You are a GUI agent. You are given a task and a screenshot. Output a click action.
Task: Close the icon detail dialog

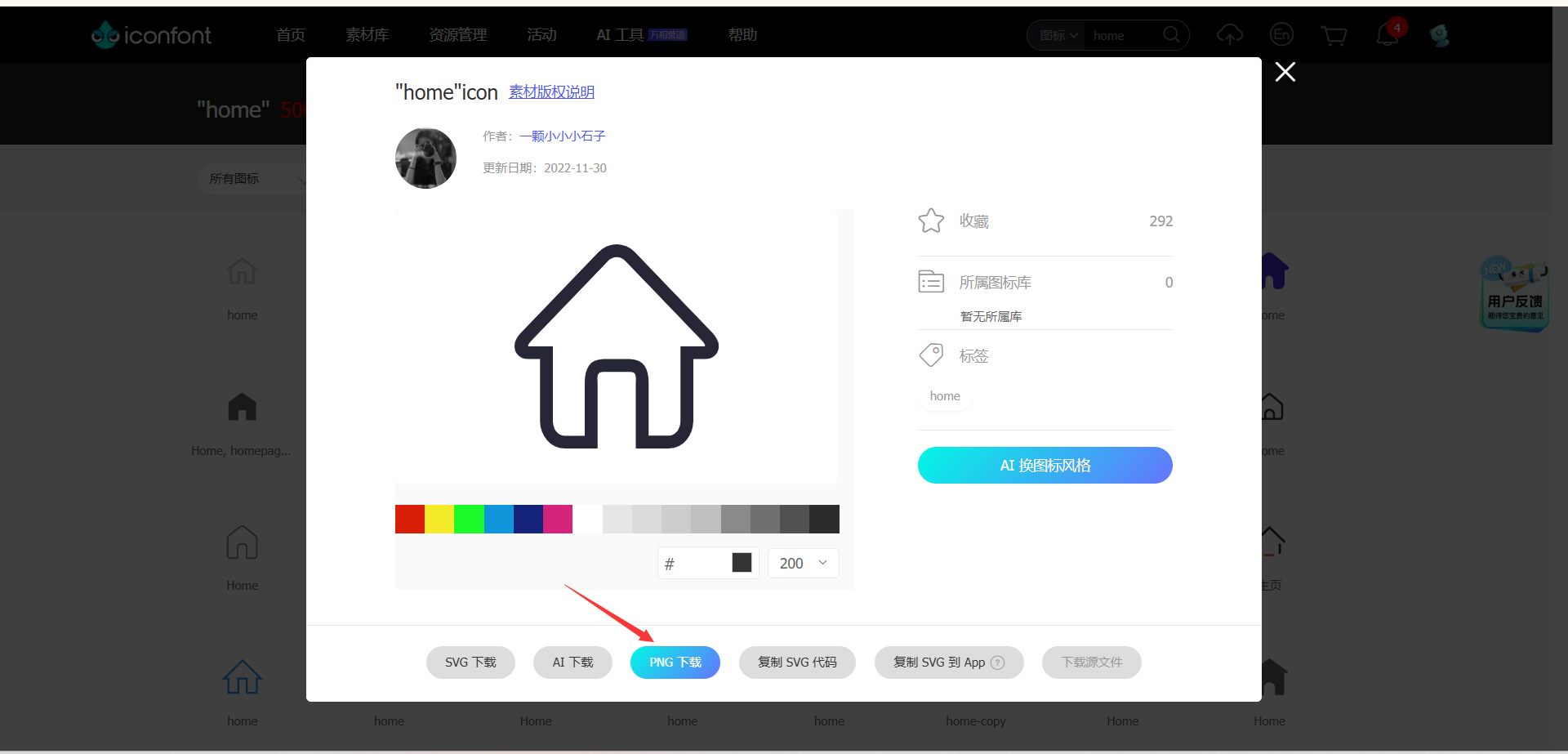tap(1285, 72)
